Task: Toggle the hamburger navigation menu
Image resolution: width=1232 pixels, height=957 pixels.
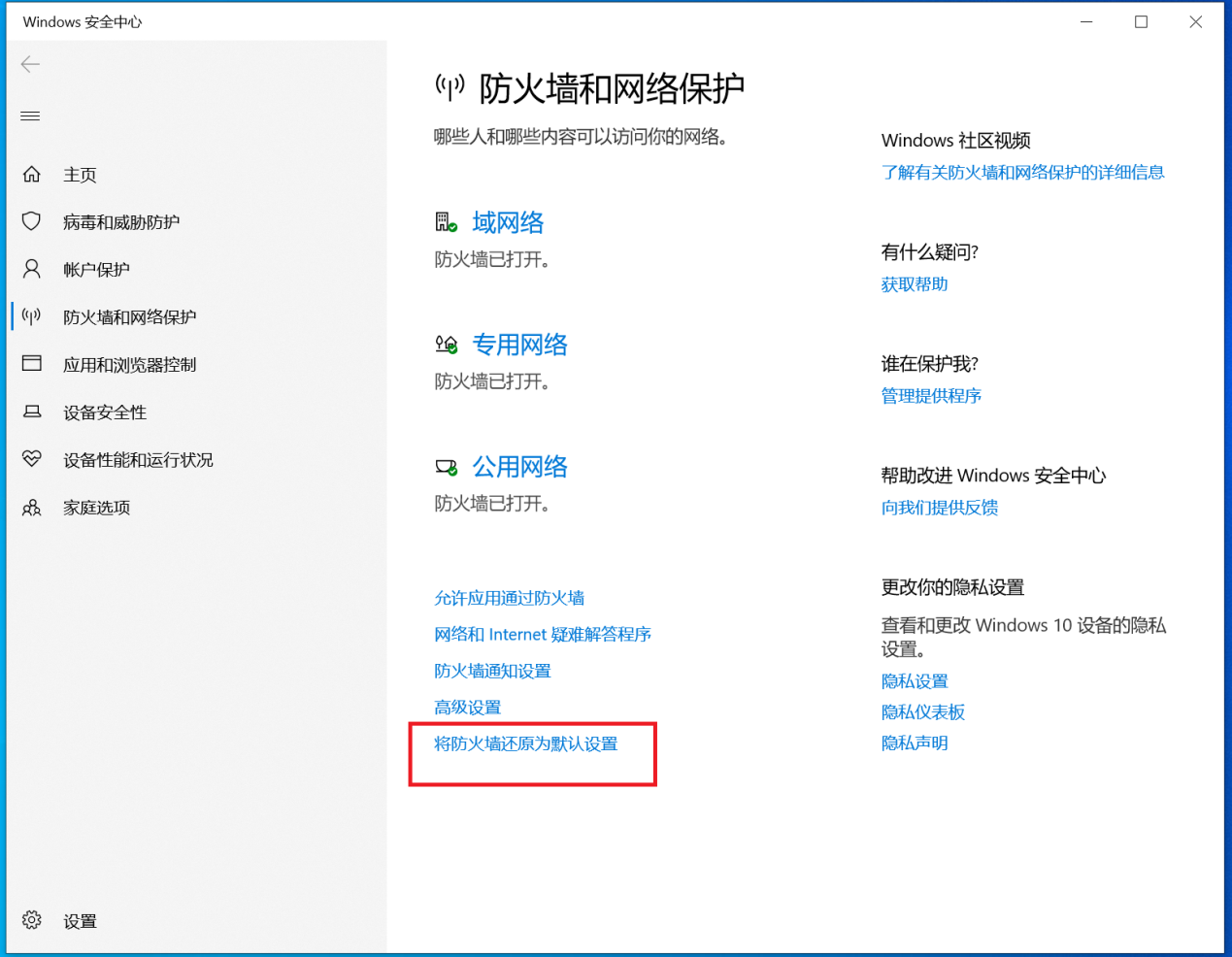Action: 30,116
